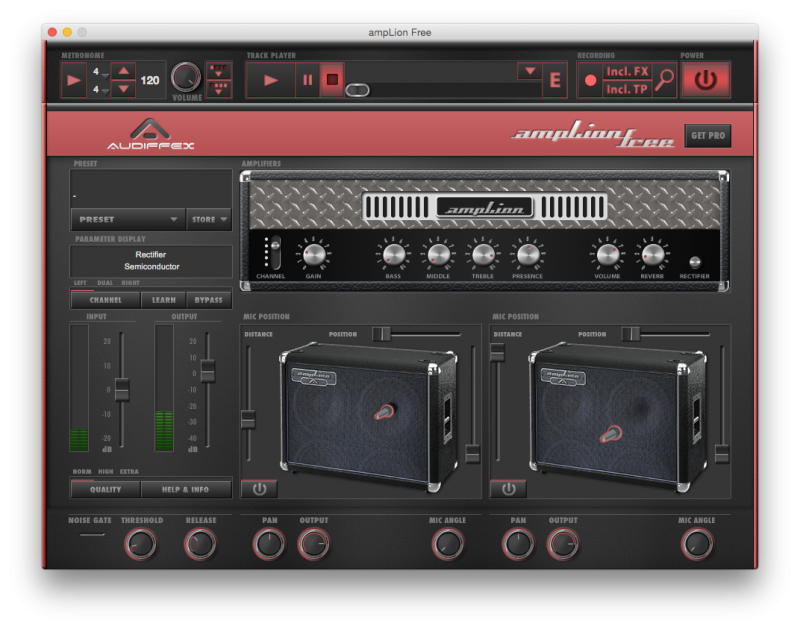Open the STORE dropdown
Image resolution: width=800 pixels, height=629 pixels.
(209, 219)
